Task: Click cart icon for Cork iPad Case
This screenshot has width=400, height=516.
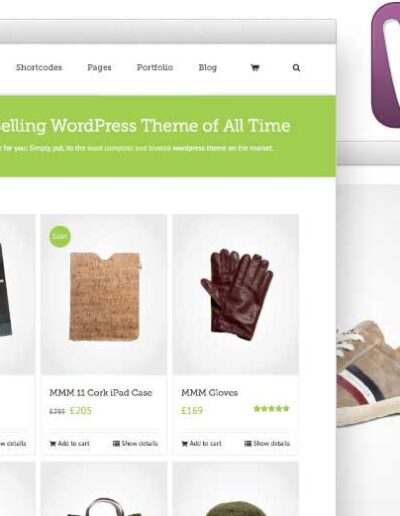Action: click(52, 443)
